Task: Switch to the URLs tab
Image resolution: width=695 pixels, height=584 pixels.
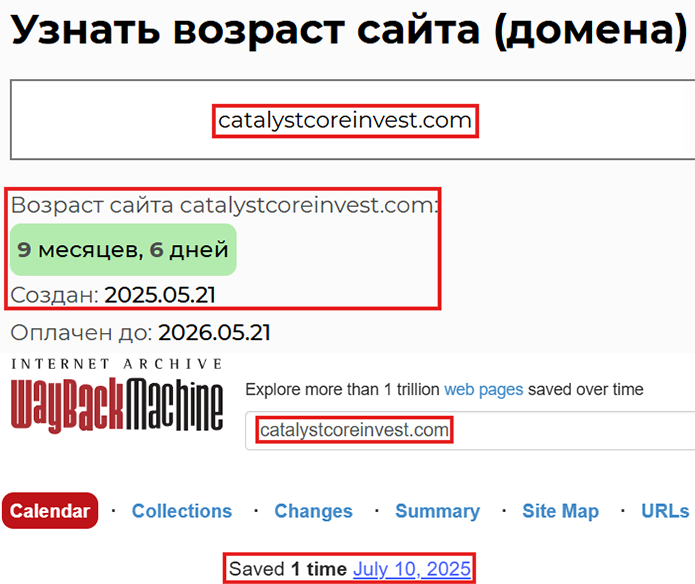Action: point(665,511)
